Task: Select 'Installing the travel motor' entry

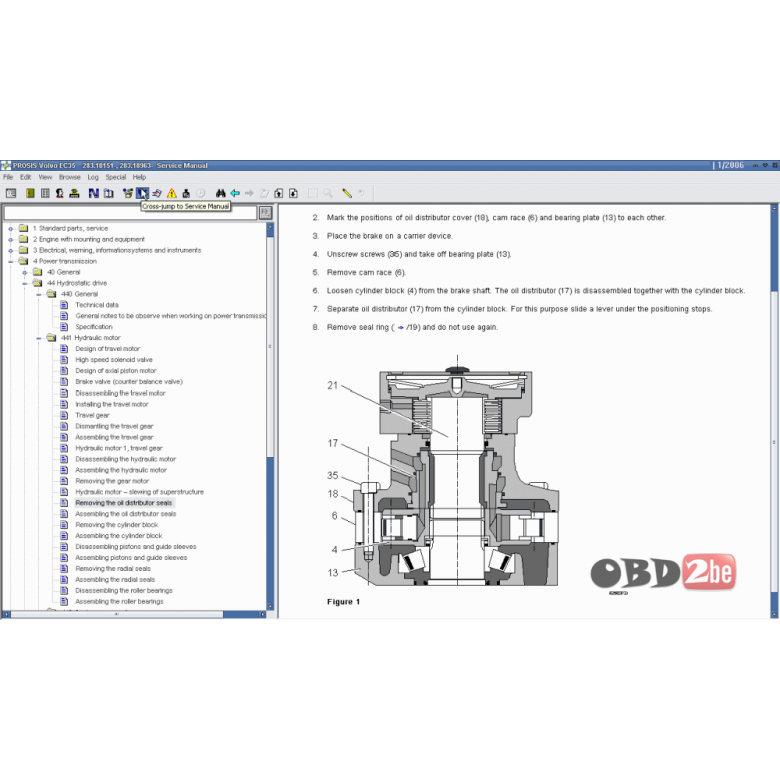Action: click(112, 404)
